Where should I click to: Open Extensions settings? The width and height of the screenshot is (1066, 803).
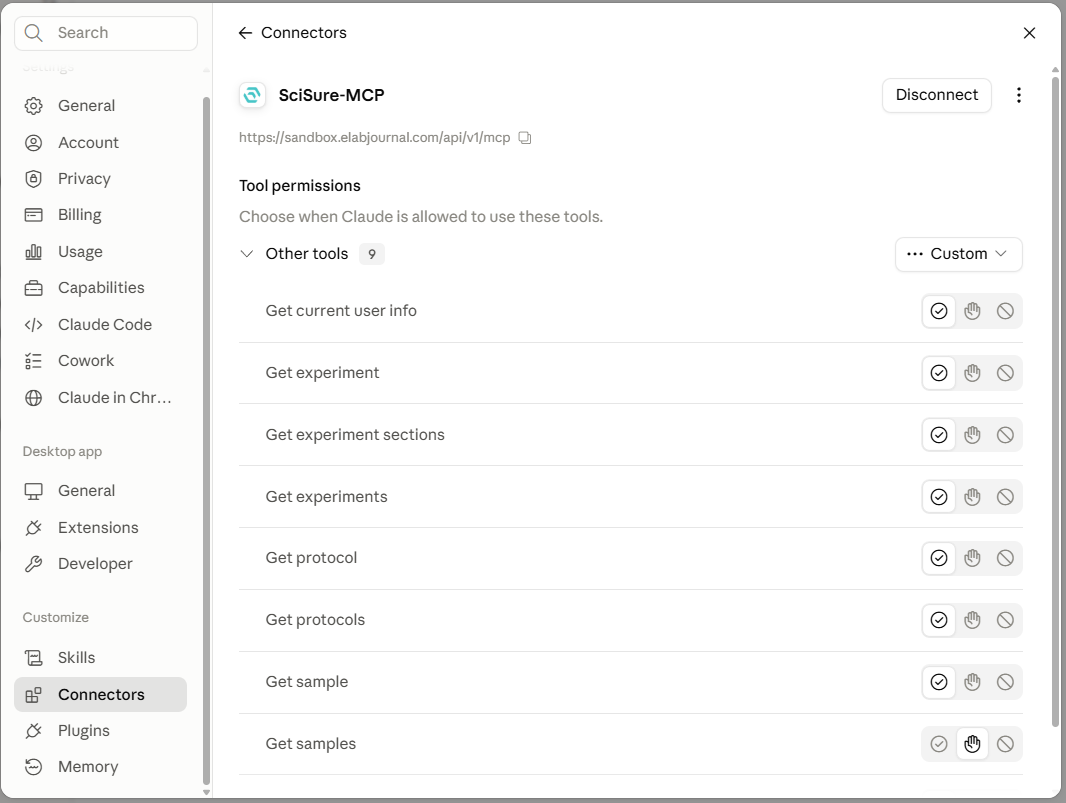click(x=101, y=528)
